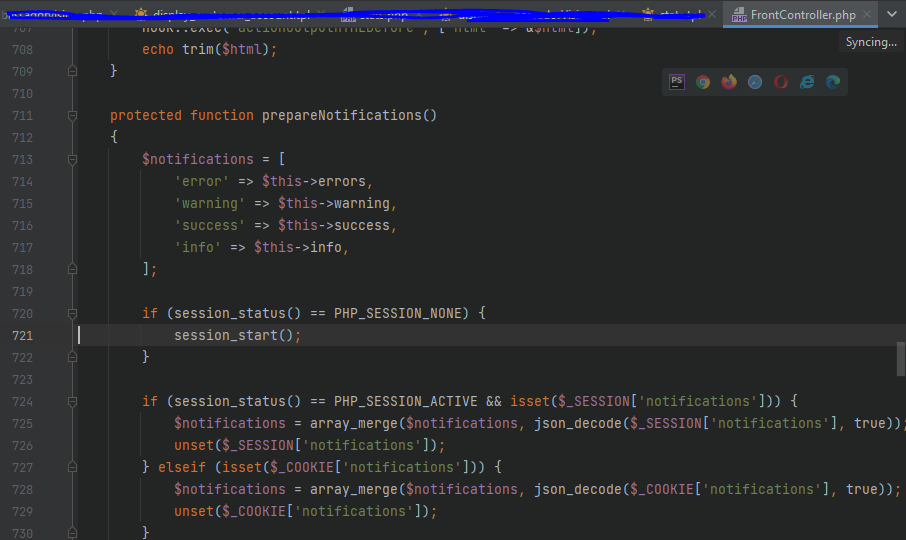The height and width of the screenshot is (540, 906).
Task: Collapse the prepareNotifications function at line 711
Action: [72, 116]
